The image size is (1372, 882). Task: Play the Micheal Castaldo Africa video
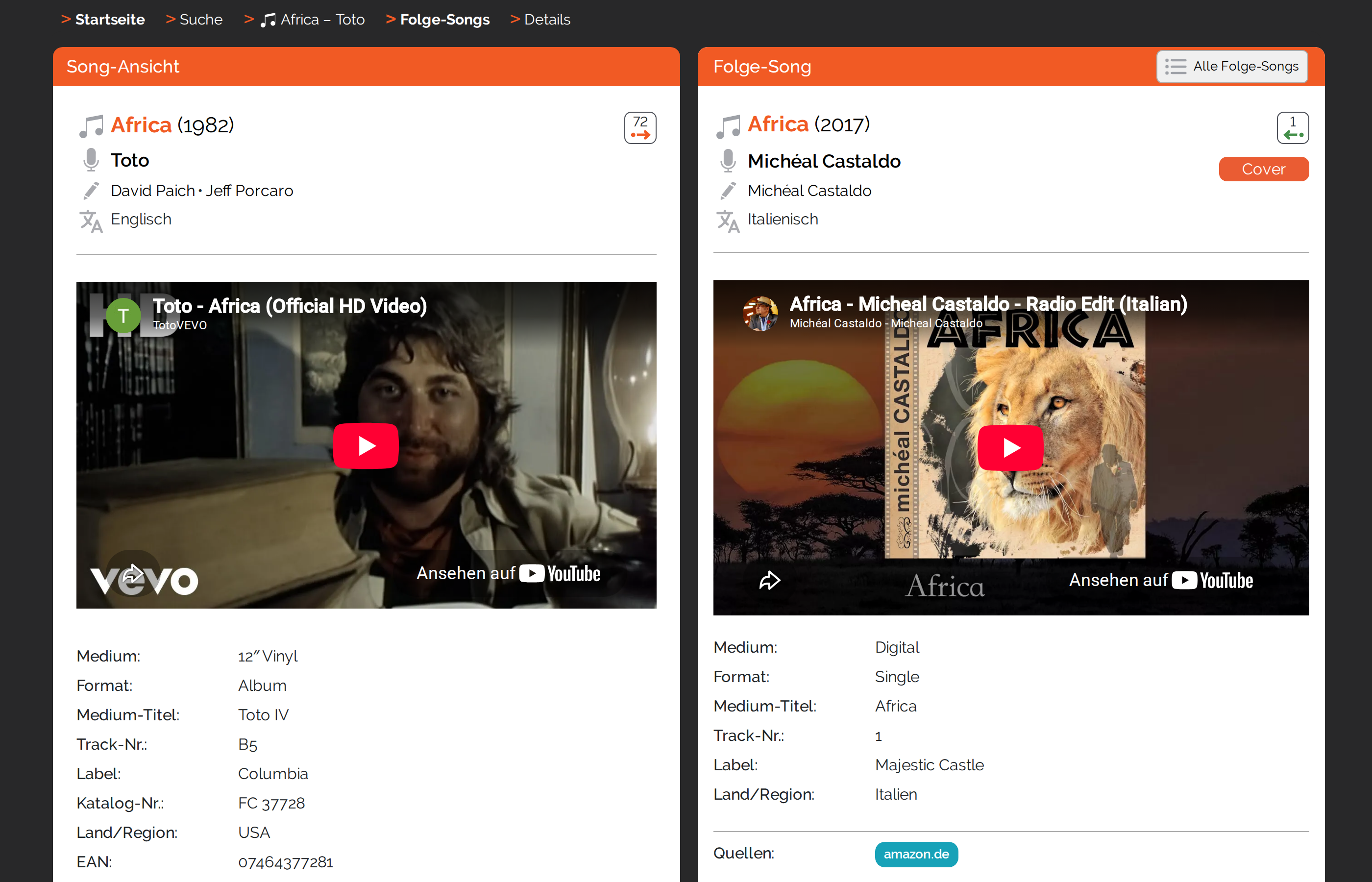pyautogui.click(x=1010, y=447)
